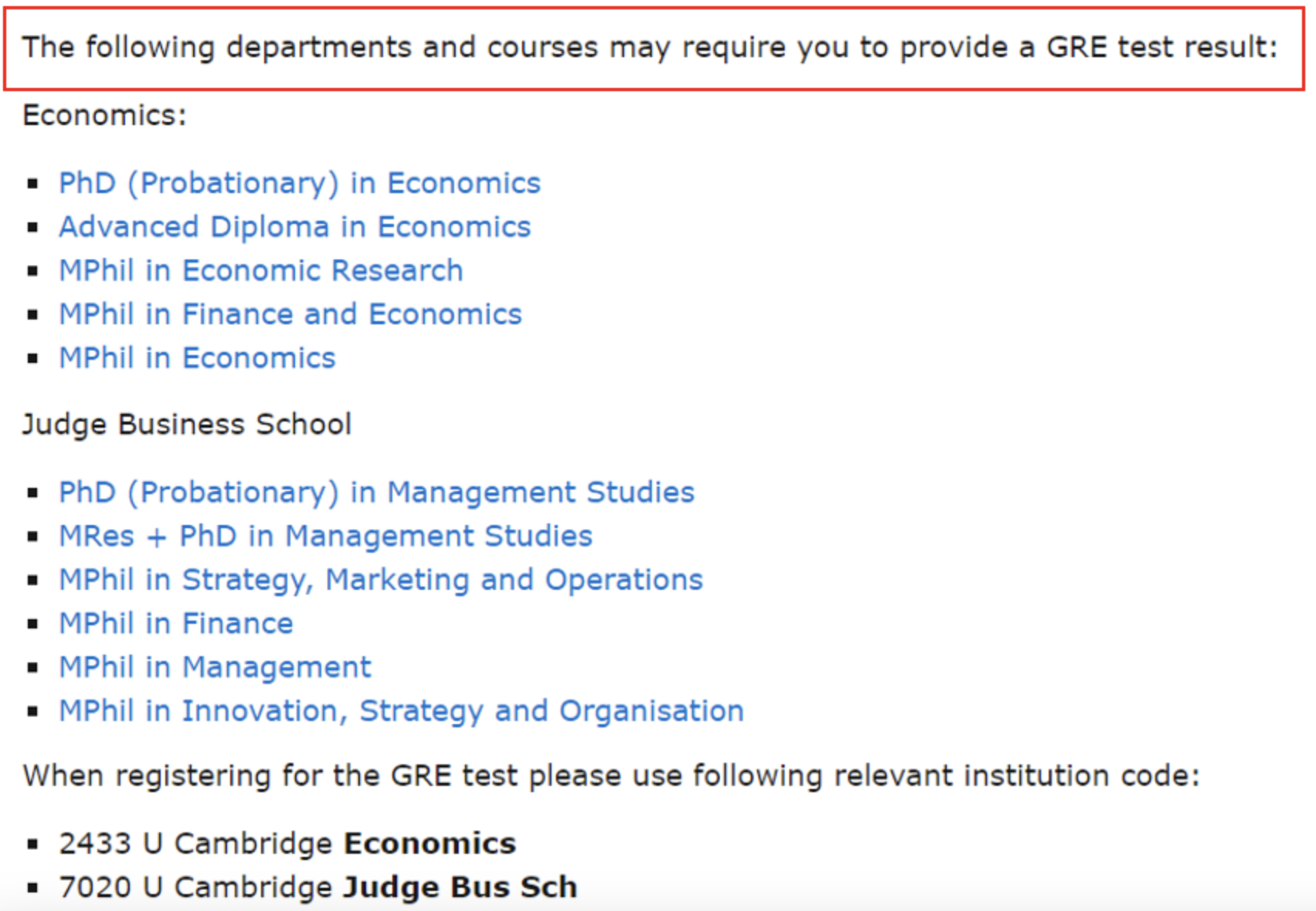Click the bullet before MRes + PhD item
Screen dimensions: 1316x911
coord(32,537)
